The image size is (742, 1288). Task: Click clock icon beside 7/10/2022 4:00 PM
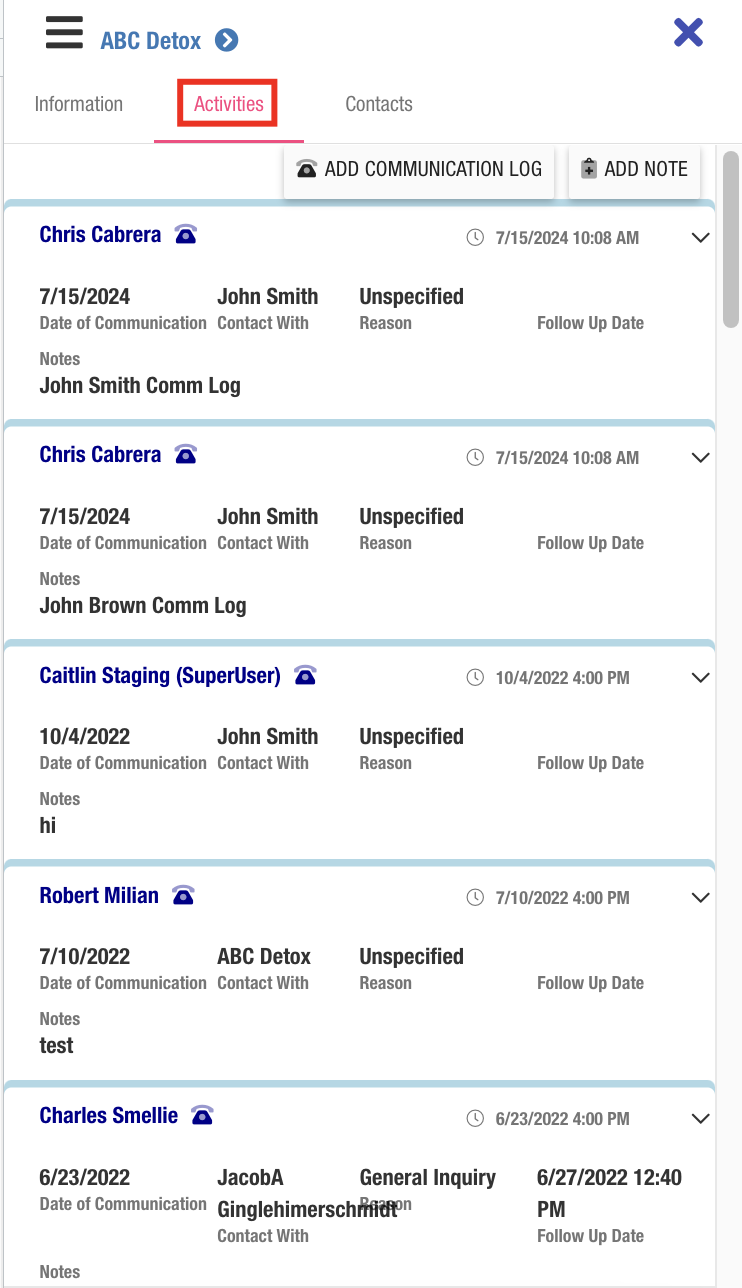click(475, 898)
